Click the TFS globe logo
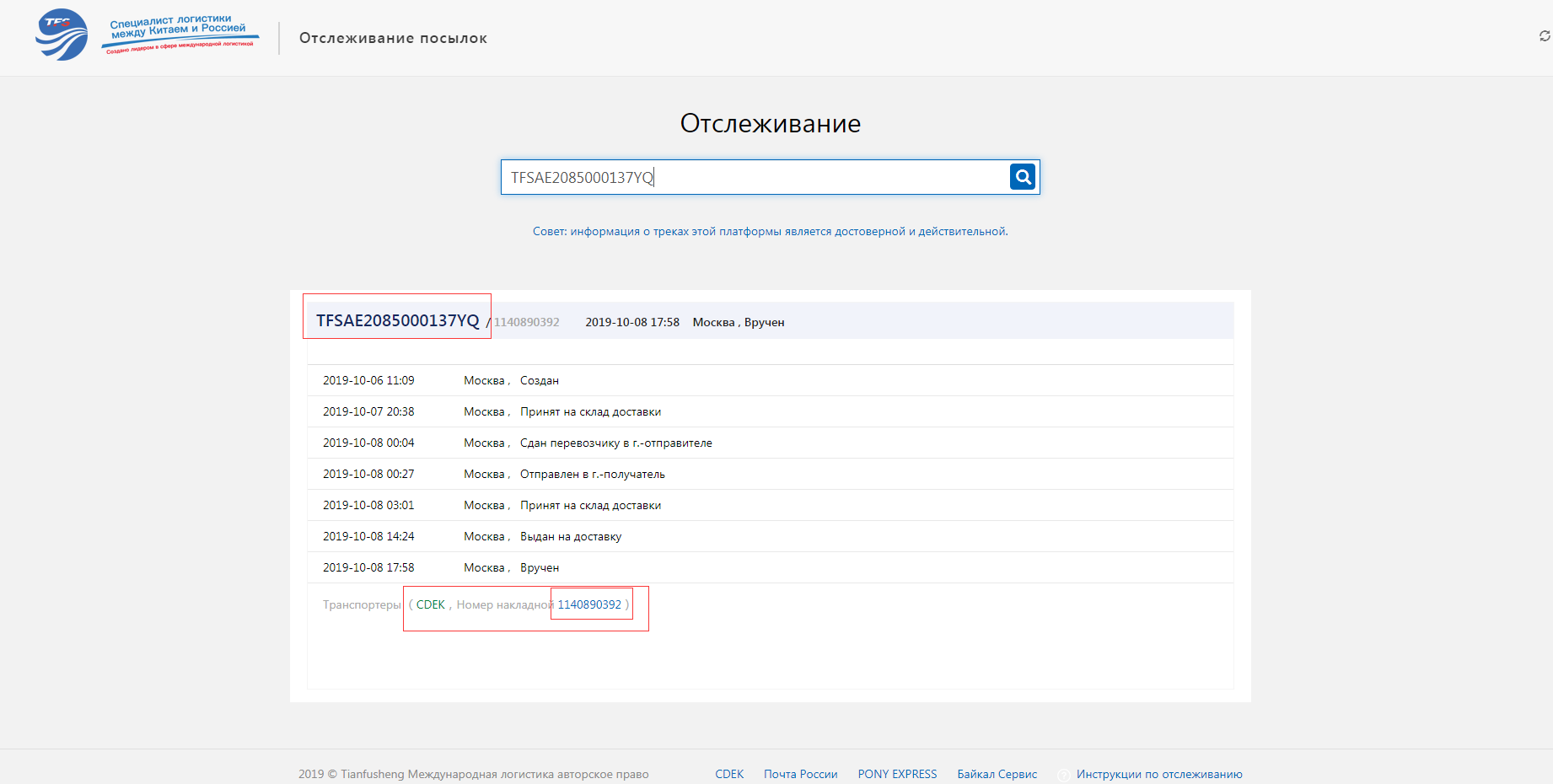1553x784 pixels. 62,35
